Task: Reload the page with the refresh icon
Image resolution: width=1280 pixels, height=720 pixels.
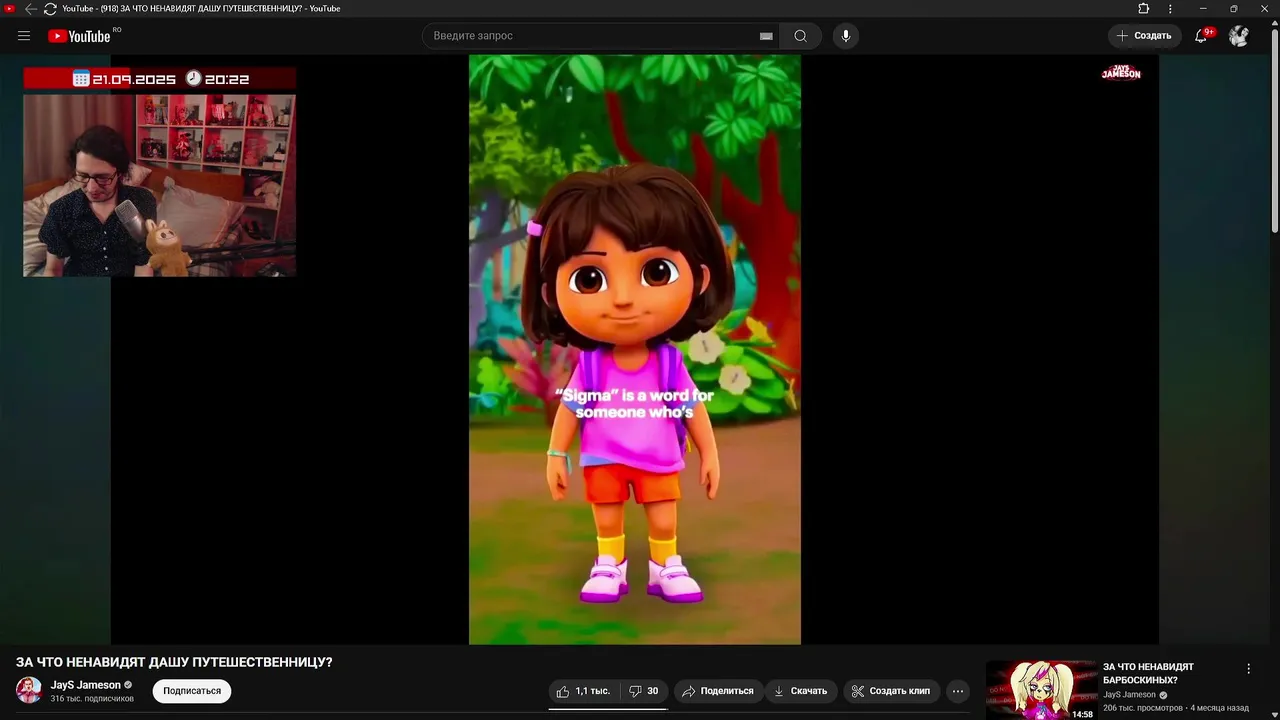Action: (50, 9)
